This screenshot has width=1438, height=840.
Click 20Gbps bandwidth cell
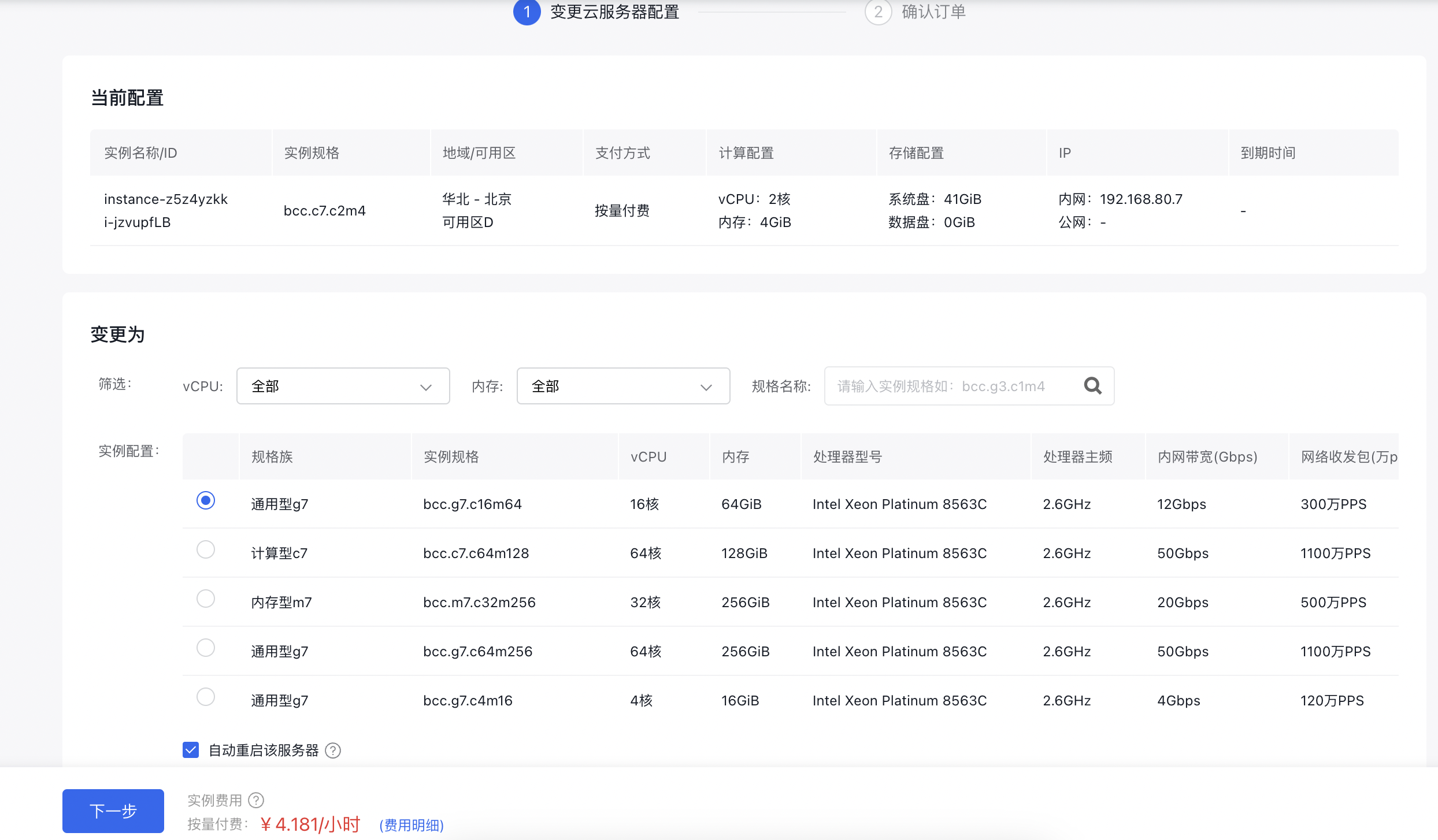[x=1183, y=603]
